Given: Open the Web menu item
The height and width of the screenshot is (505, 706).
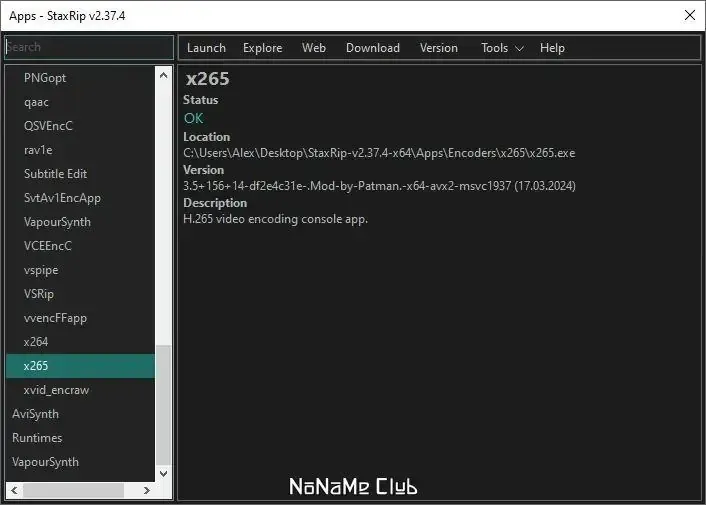Looking at the screenshot, I should (314, 48).
